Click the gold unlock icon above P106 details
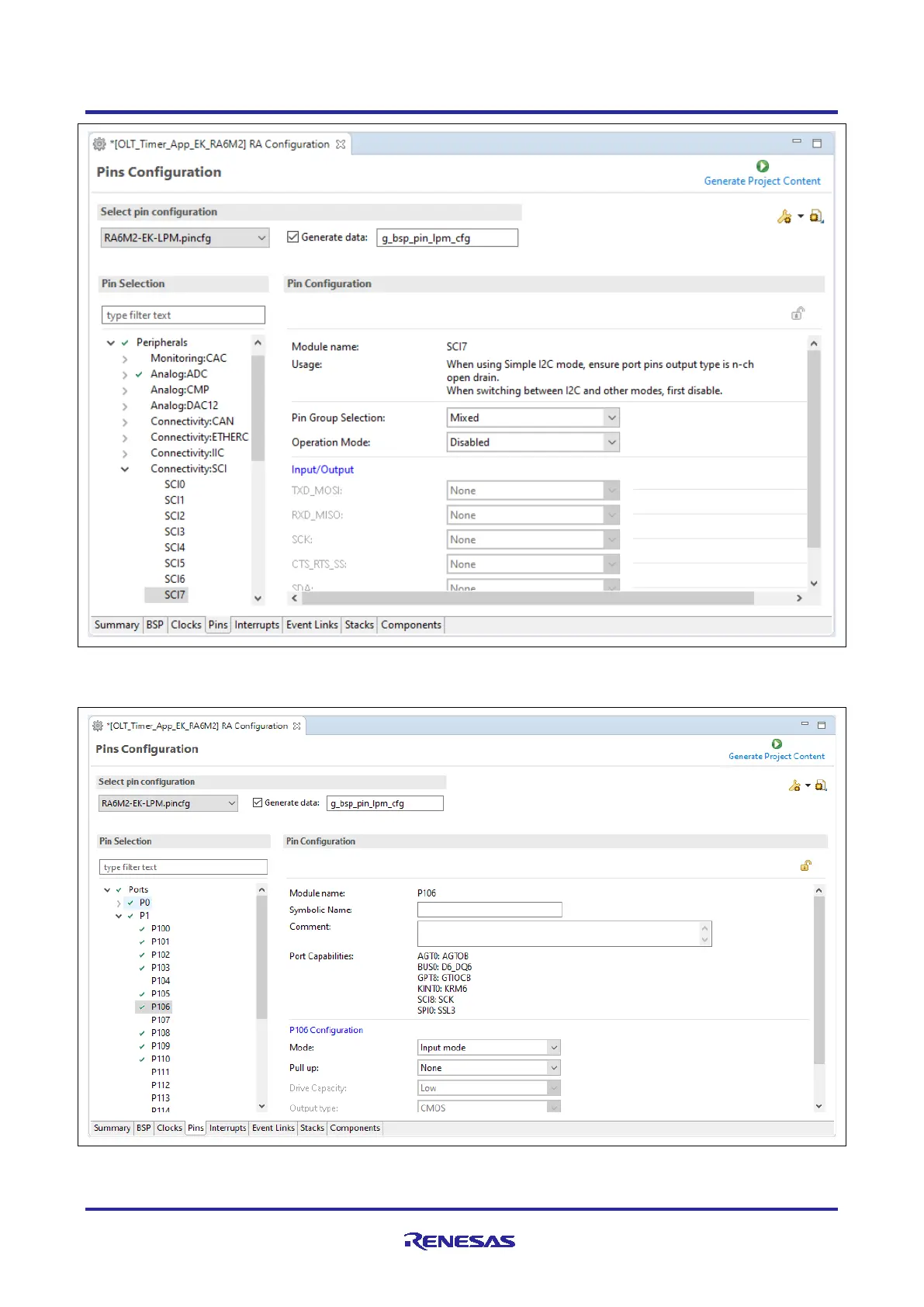Screen dimensions: 924x1307 (x=806, y=865)
